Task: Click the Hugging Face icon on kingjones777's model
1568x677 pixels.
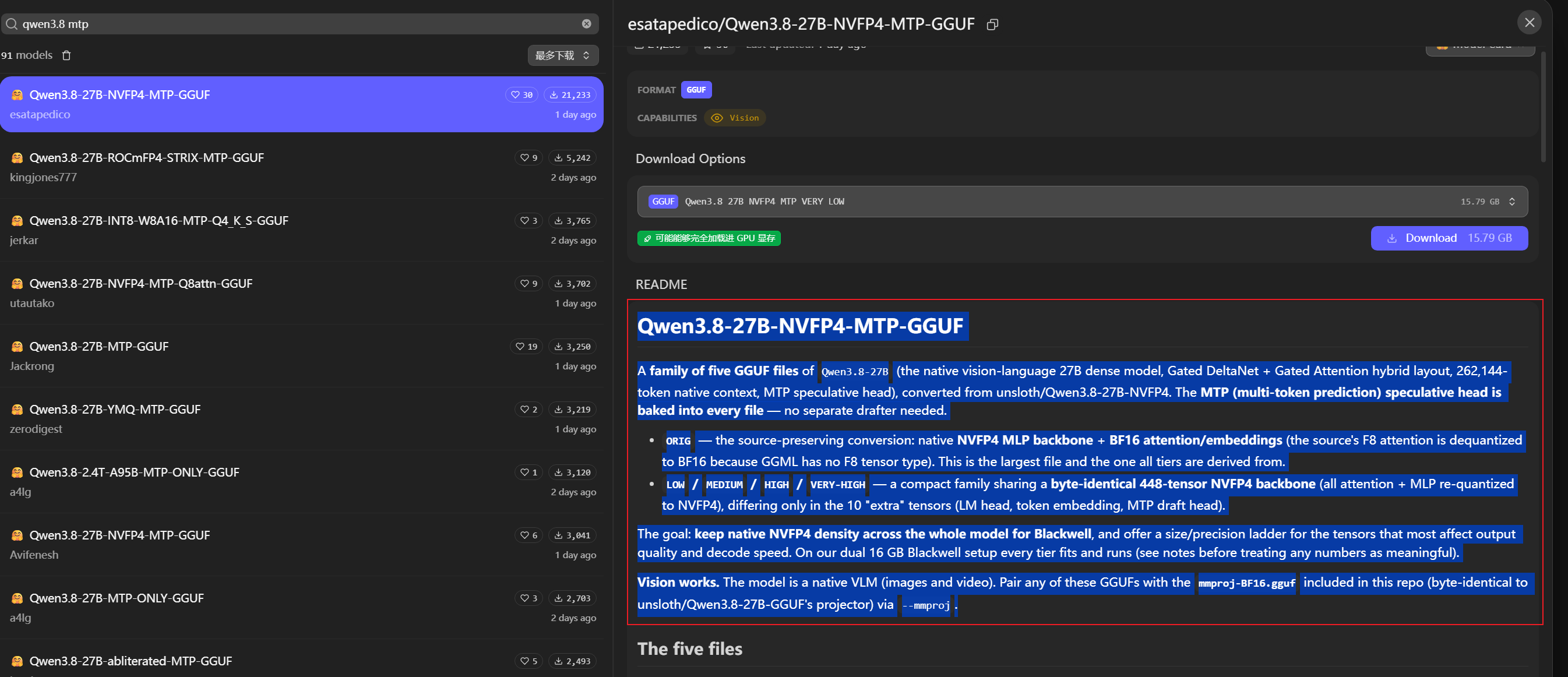Action: tap(17, 158)
